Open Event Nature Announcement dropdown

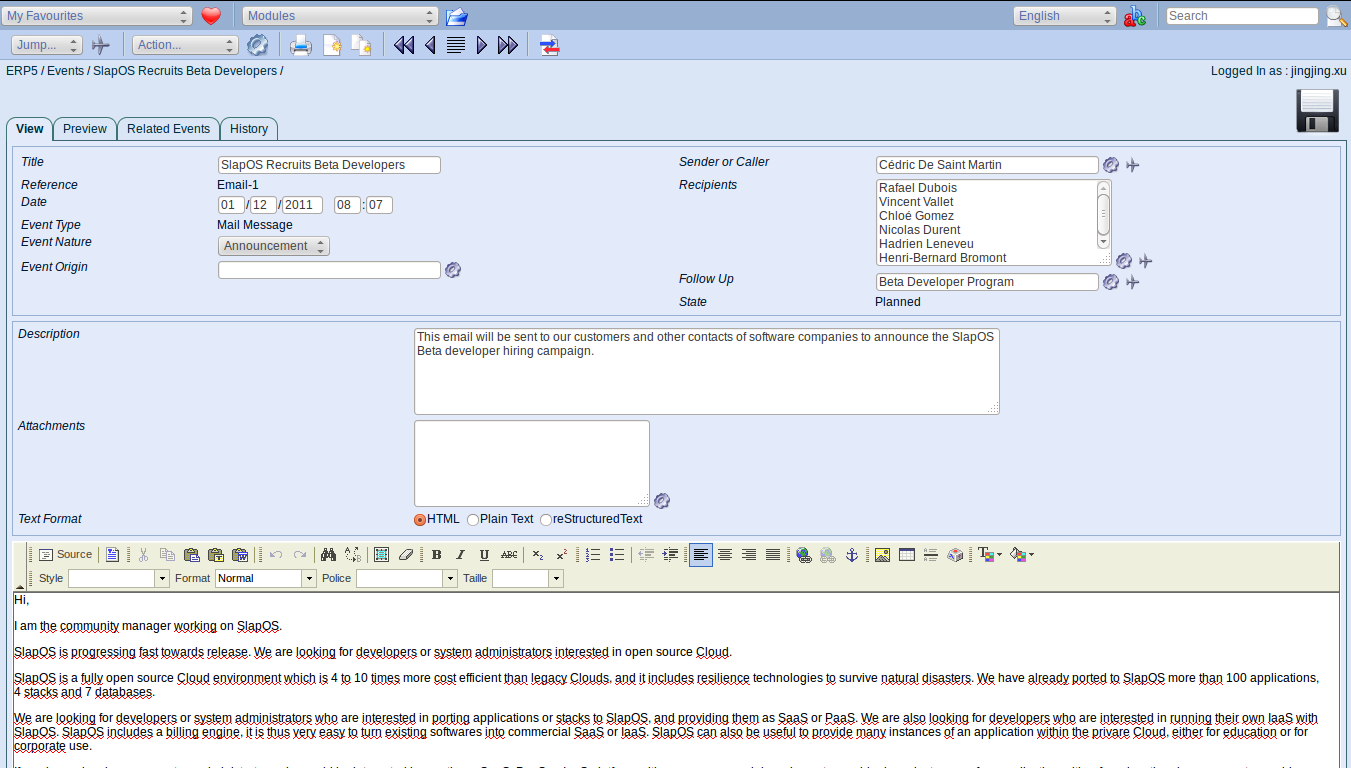point(273,246)
